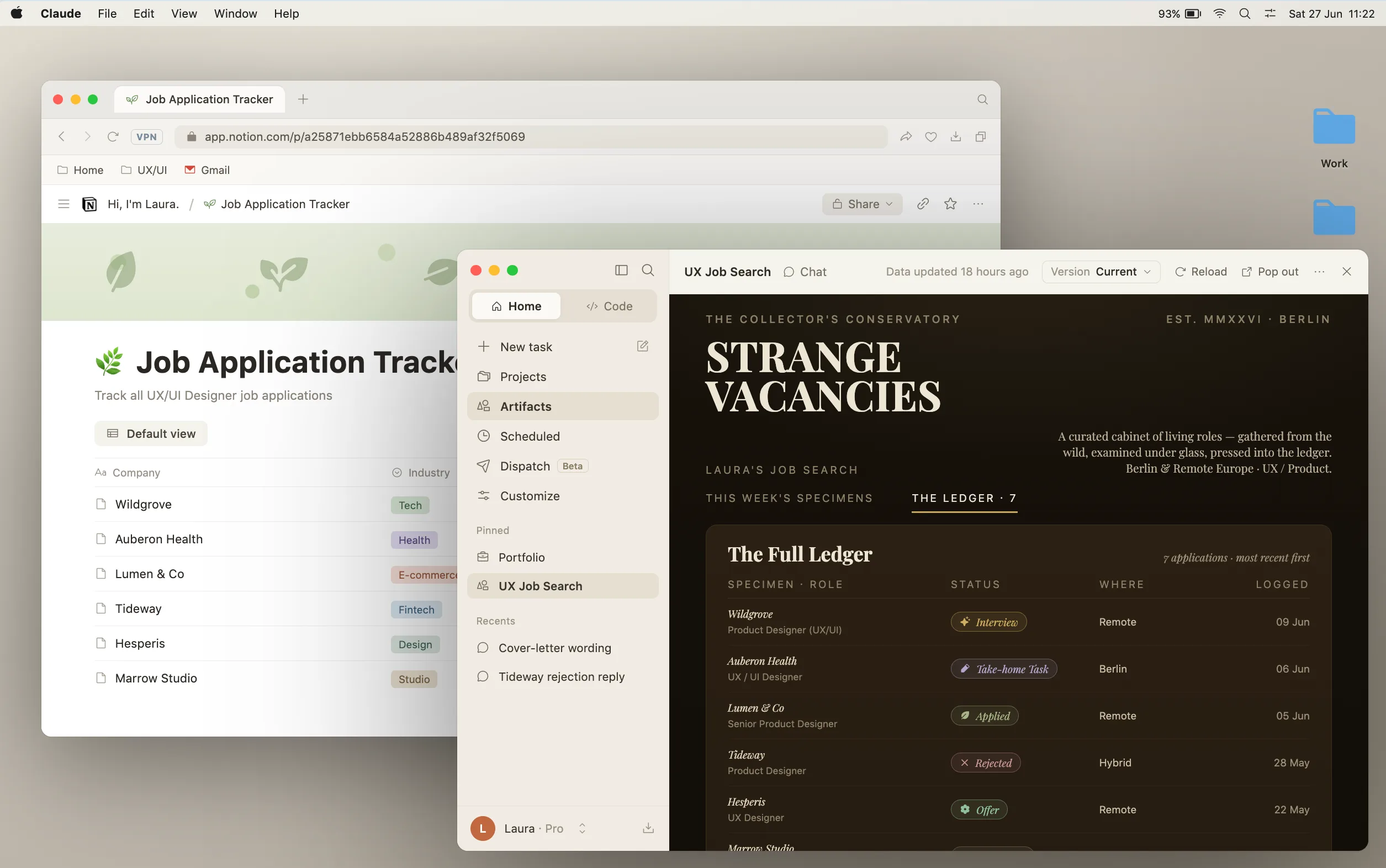Open Dispatch Beta in the sidebar

pyautogui.click(x=563, y=466)
